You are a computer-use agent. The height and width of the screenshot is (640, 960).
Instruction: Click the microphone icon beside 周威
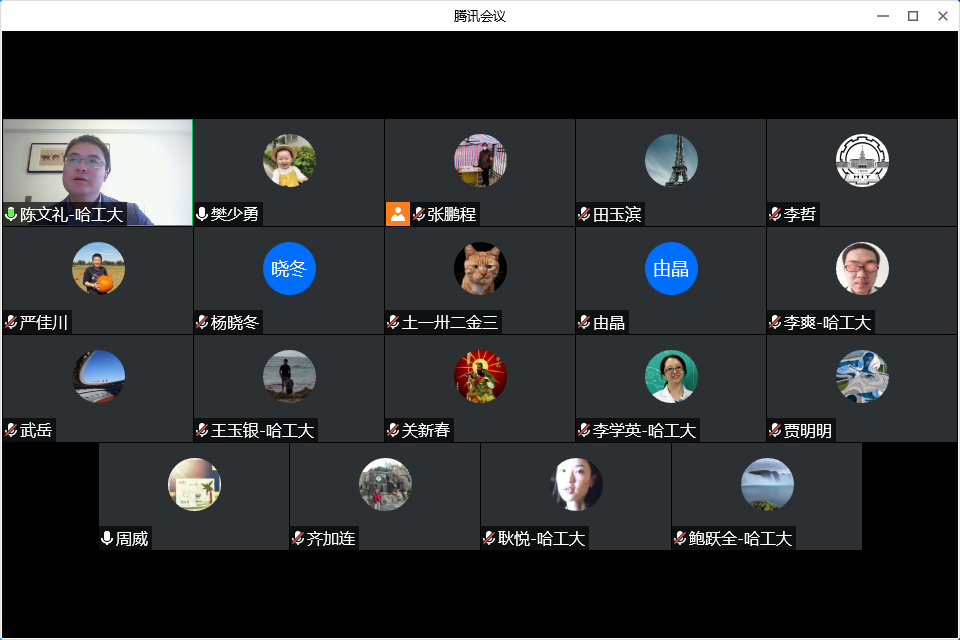(107, 538)
